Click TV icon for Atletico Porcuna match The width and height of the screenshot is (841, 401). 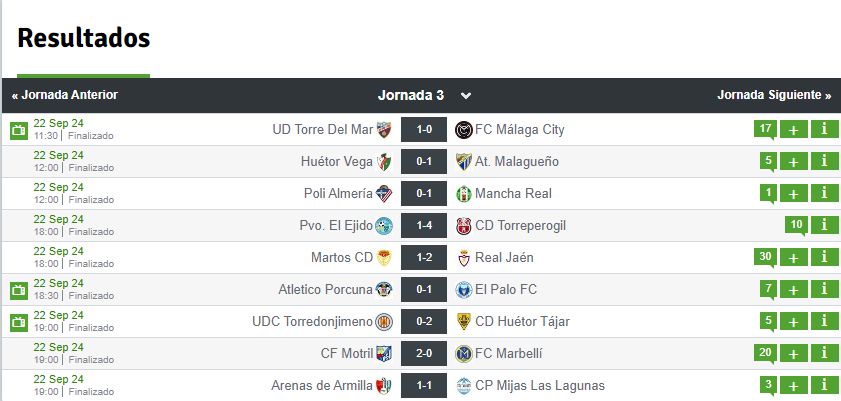(x=18, y=290)
